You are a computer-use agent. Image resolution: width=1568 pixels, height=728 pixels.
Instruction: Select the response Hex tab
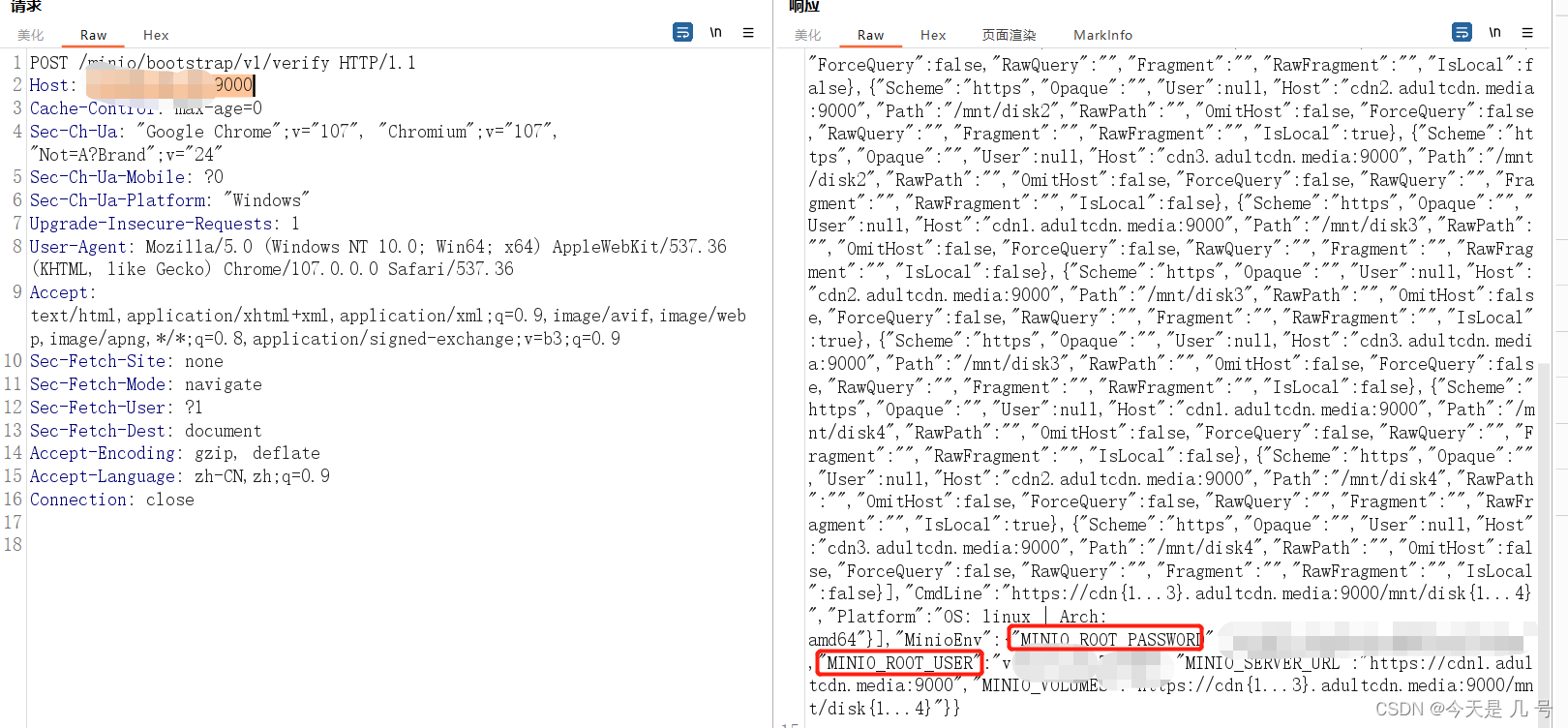933,35
